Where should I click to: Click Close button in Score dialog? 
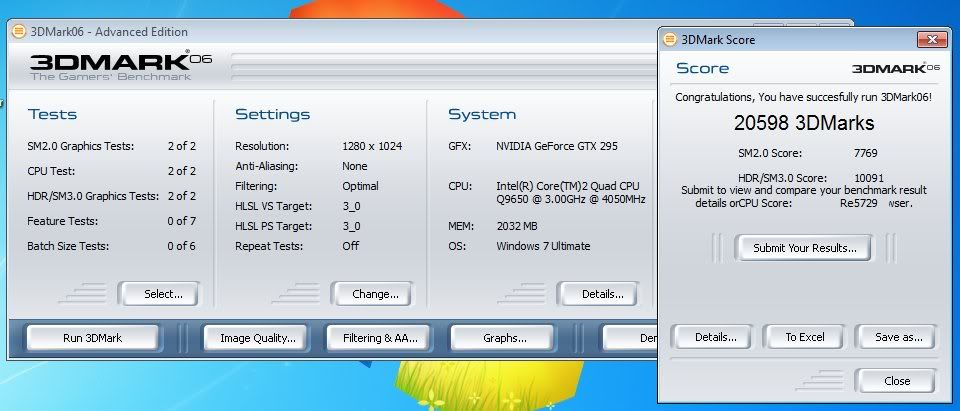pyautogui.click(x=895, y=381)
